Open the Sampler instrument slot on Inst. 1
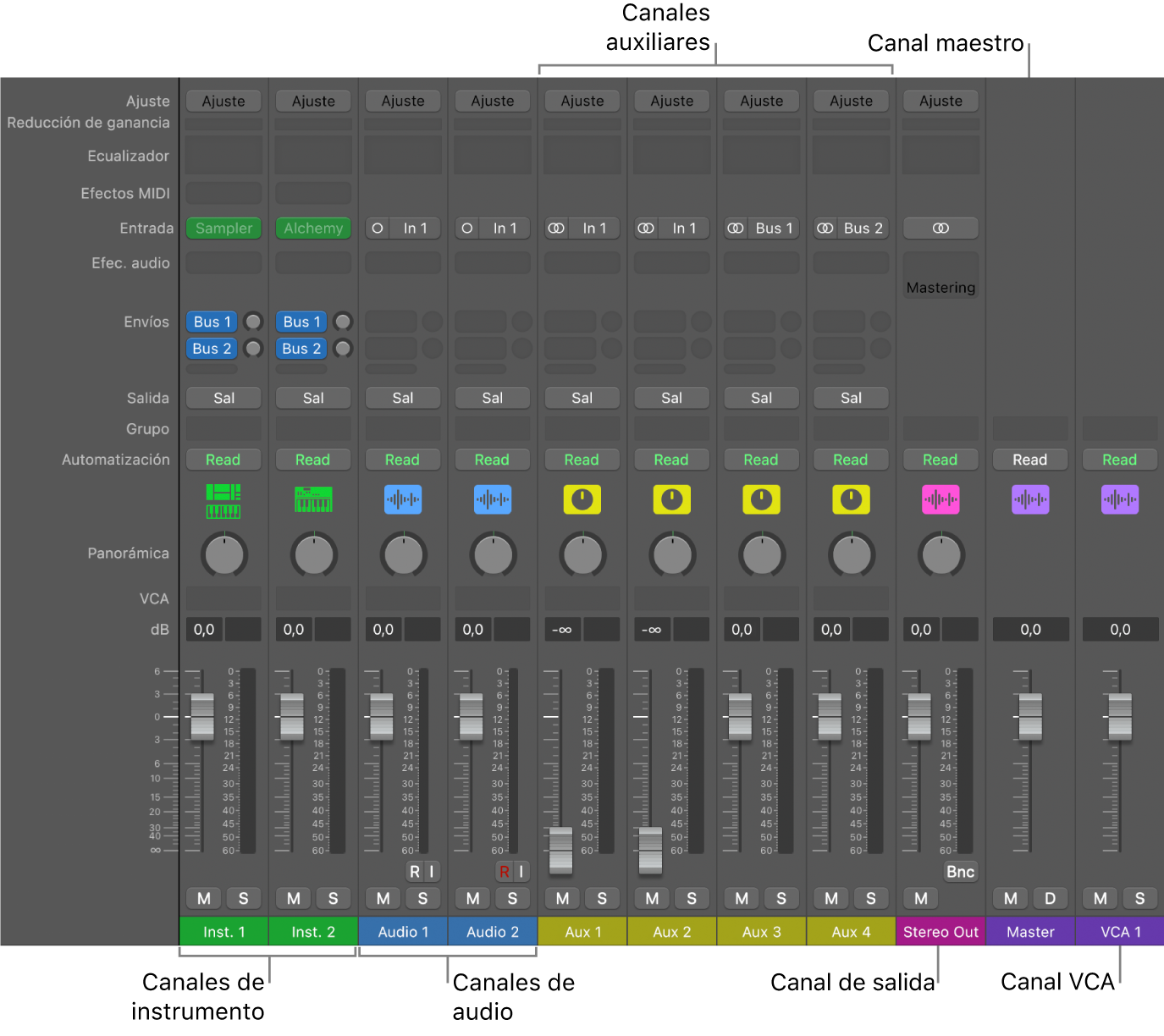This screenshot has width=1164, height=1036. (223, 229)
